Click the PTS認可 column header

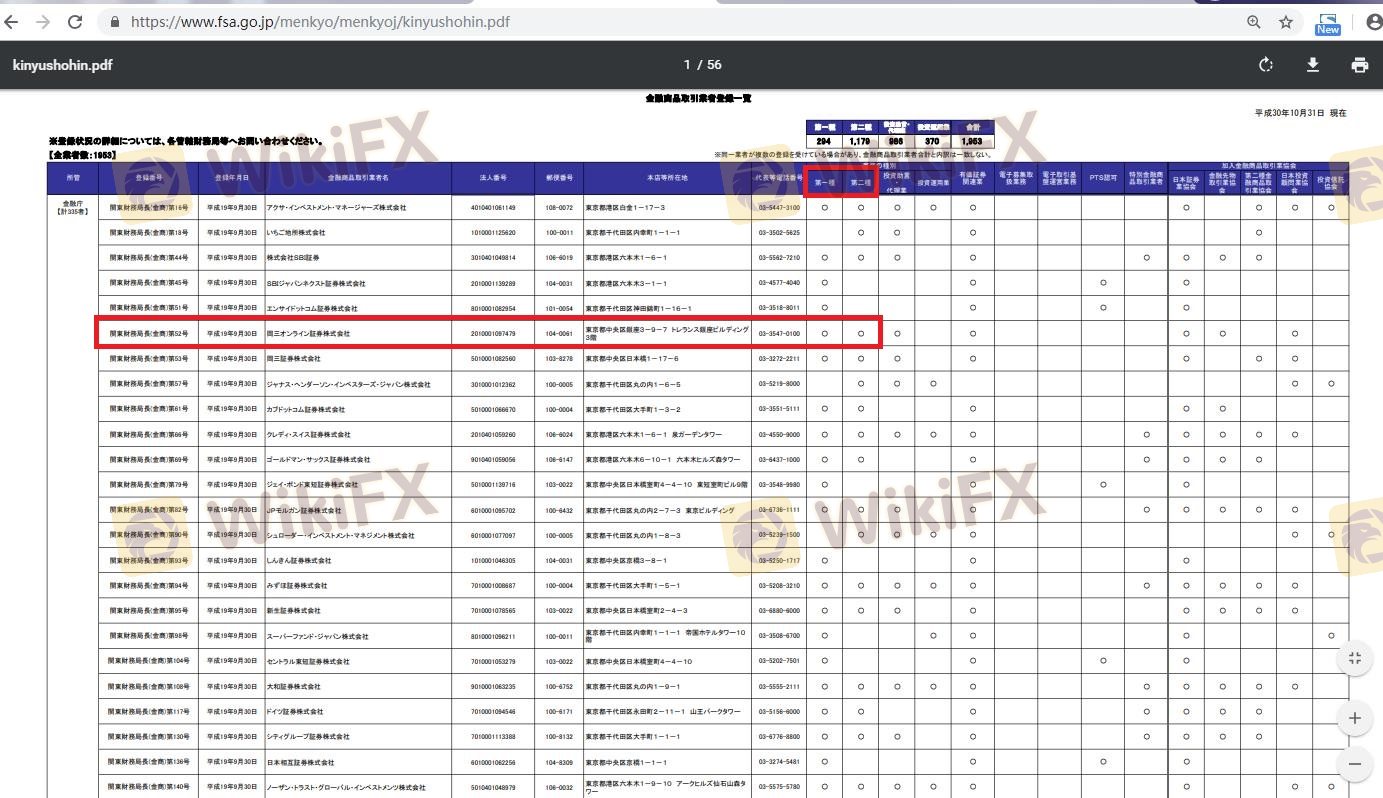tap(1102, 178)
